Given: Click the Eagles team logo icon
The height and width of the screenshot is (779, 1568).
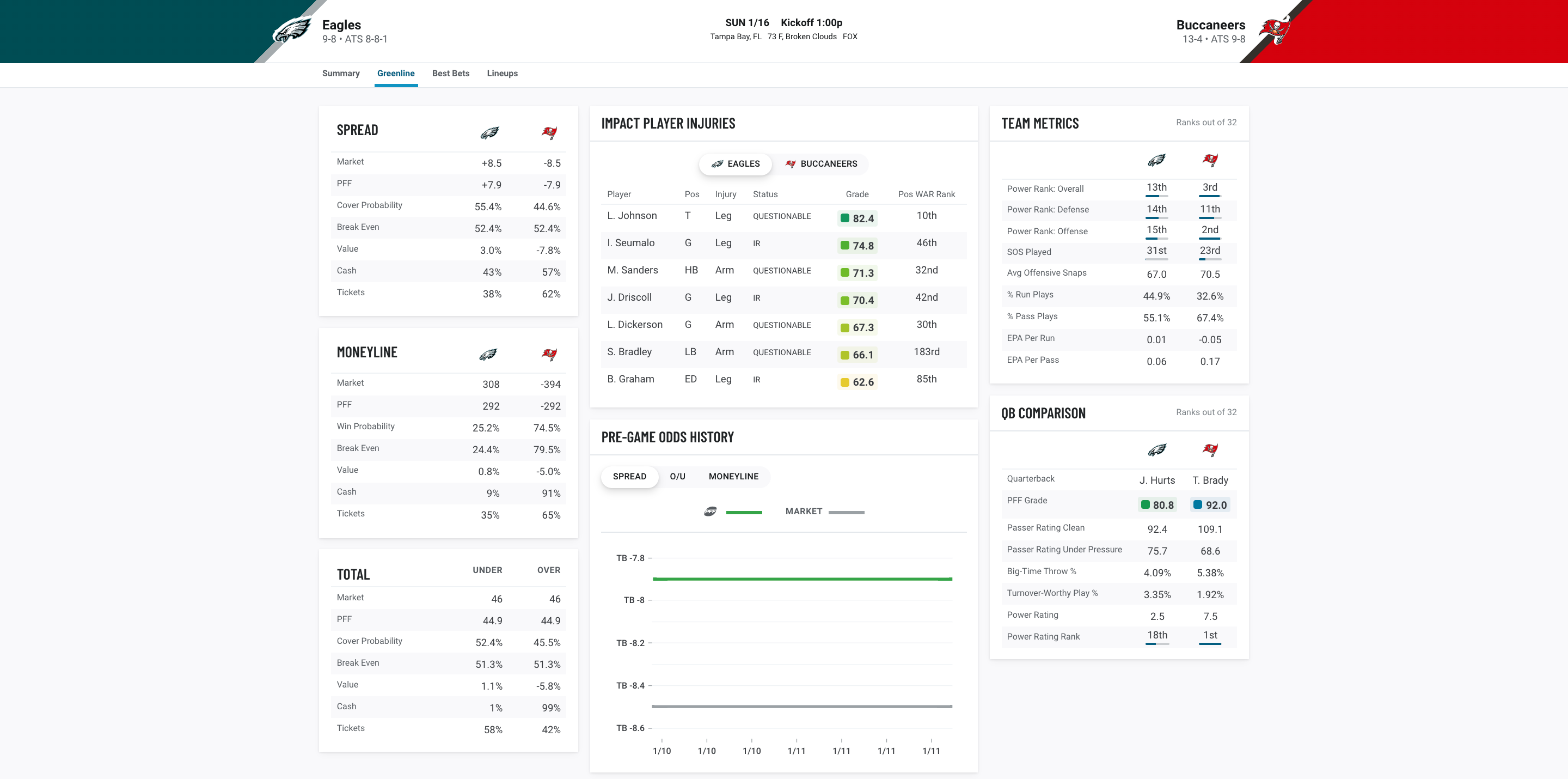Looking at the screenshot, I should pyautogui.click(x=290, y=30).
